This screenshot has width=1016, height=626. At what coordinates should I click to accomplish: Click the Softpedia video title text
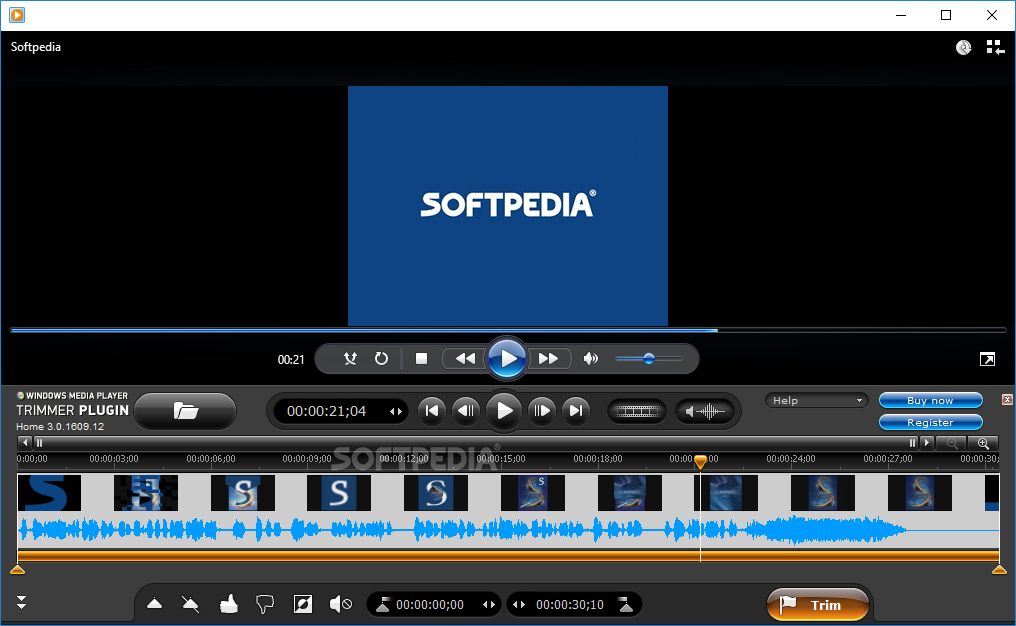(x=36, y=47)
